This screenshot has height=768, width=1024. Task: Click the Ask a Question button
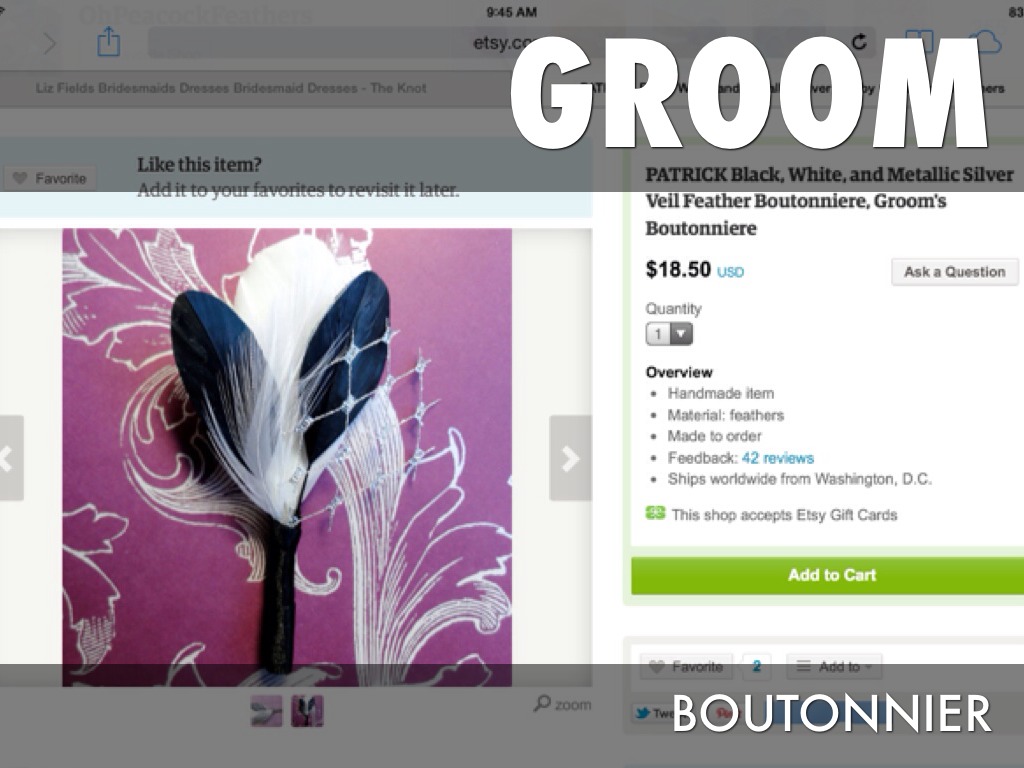click(955, 272)
